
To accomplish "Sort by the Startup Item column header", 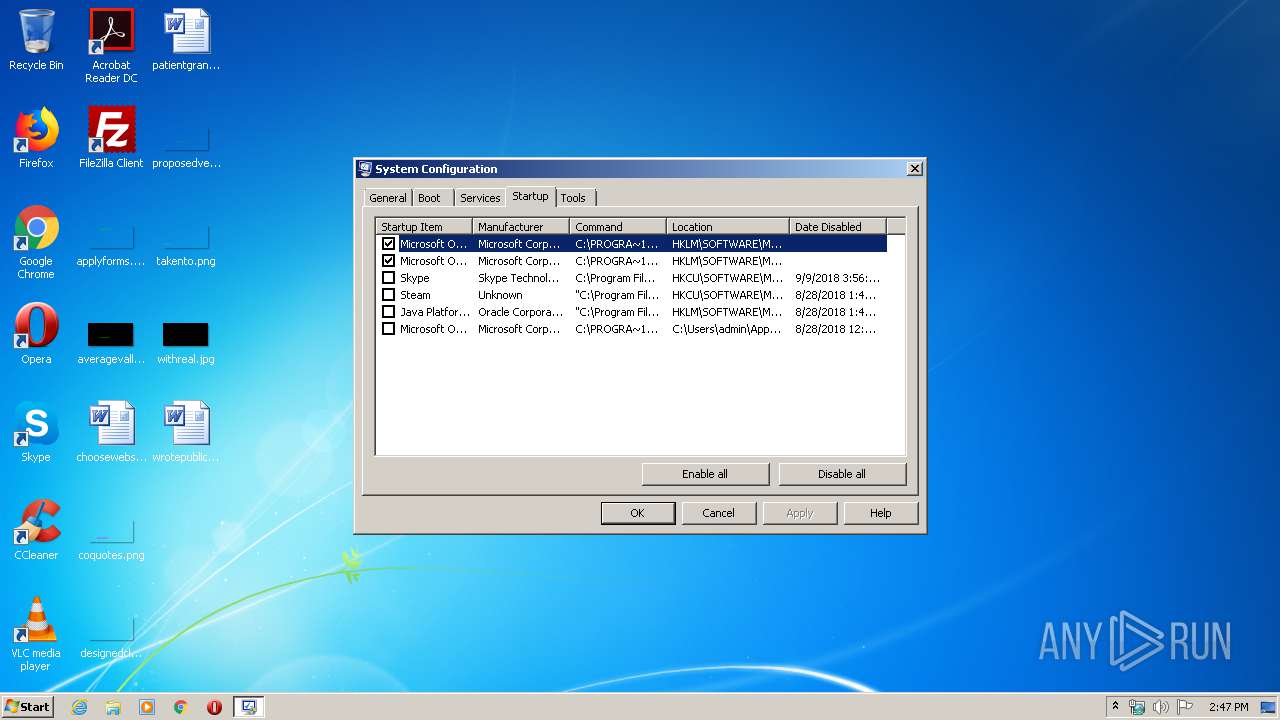I will [424, 227].
